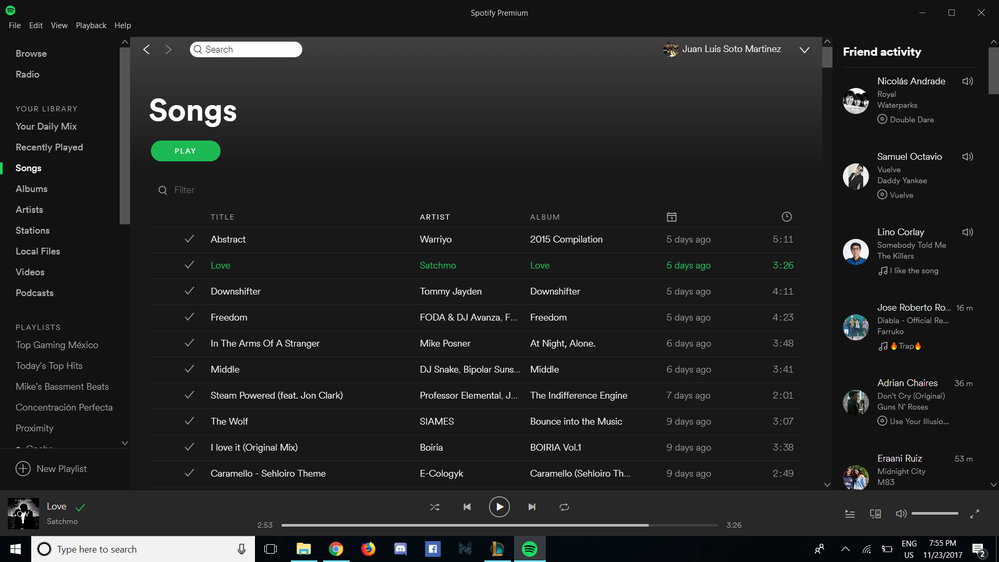
Task: Go to Albums in the library
Action: coord(31,189)
